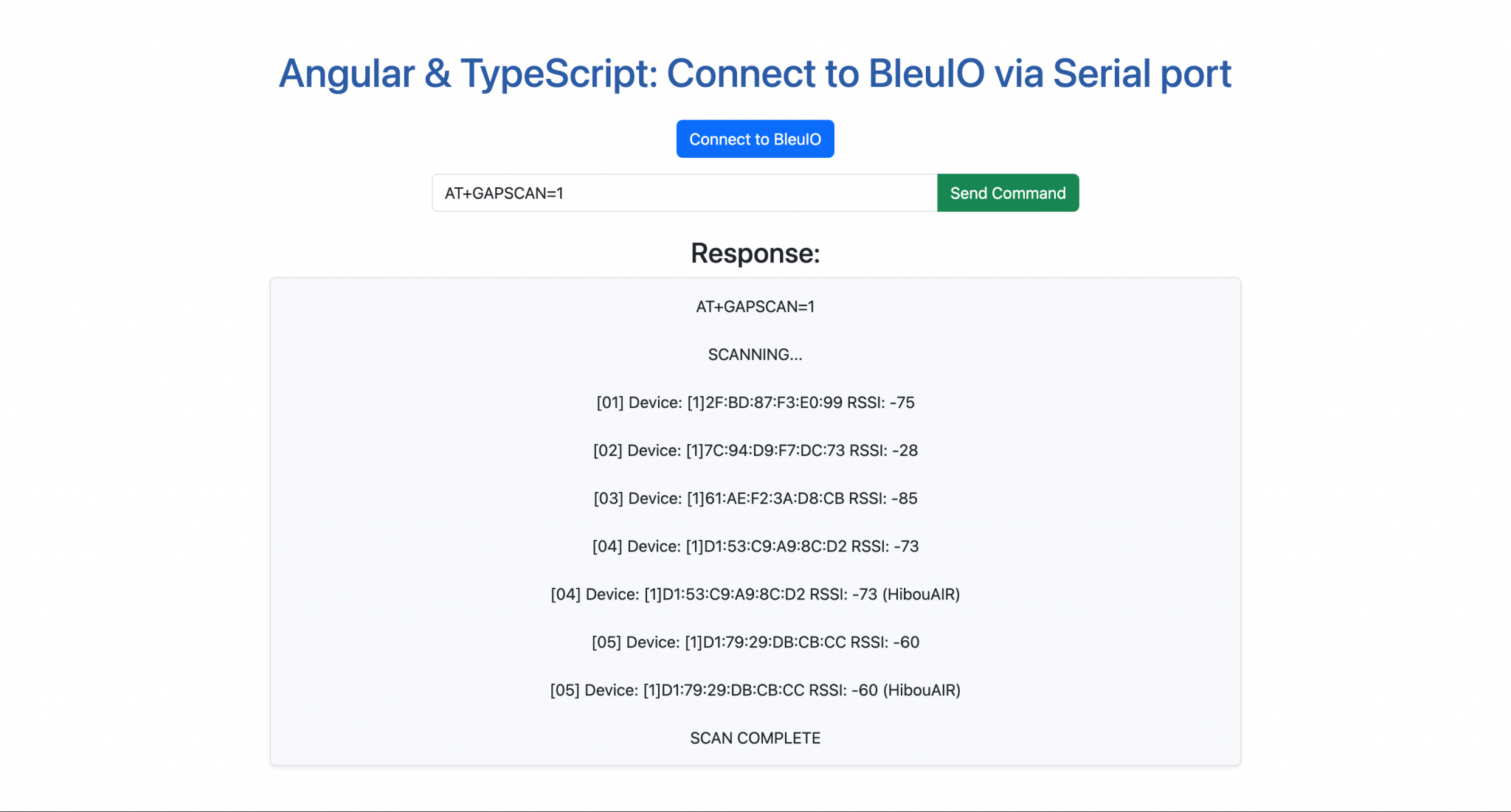The height and width of the screenshot is (812, 1511).
Task: Click the RSSI value -28 of device [02]
Action: click(x=901, y=451)
